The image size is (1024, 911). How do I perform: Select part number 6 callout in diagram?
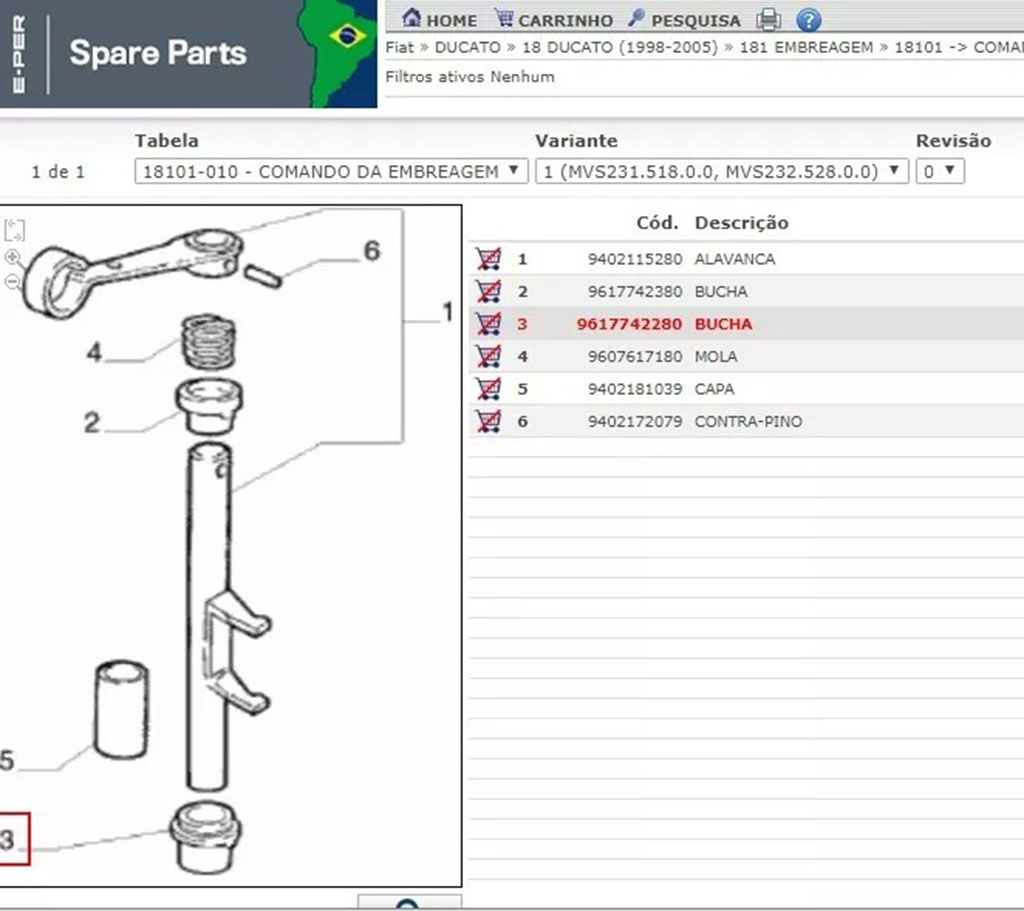371,250
